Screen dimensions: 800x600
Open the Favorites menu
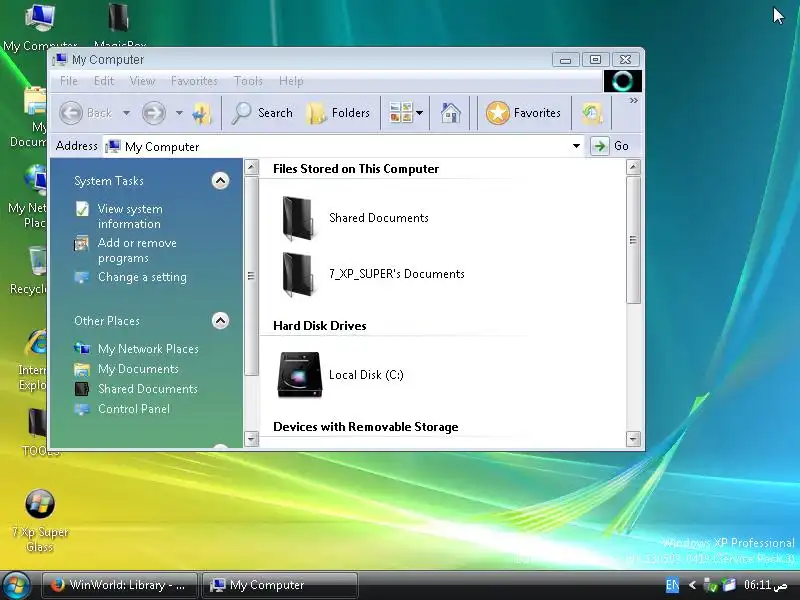tap(194, 81)
